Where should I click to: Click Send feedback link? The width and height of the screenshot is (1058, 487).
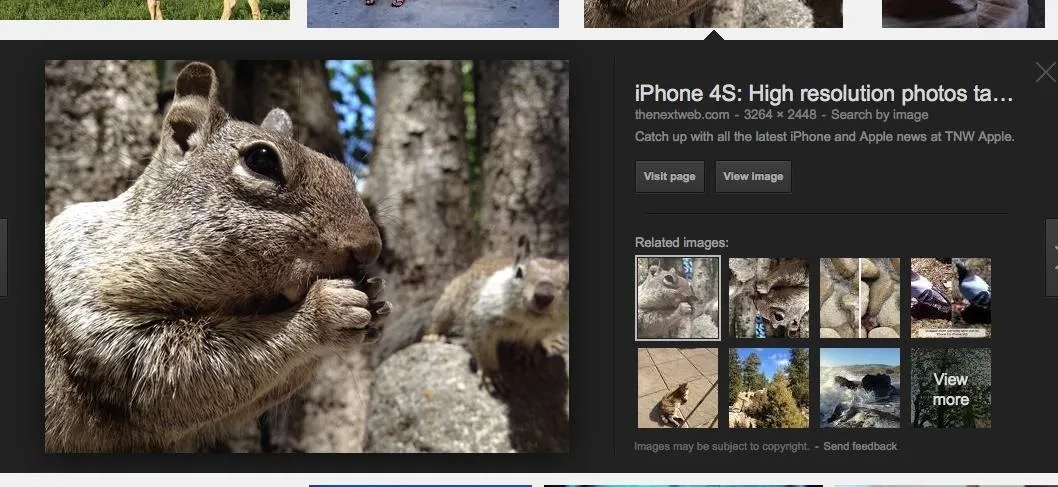point(860,446)
